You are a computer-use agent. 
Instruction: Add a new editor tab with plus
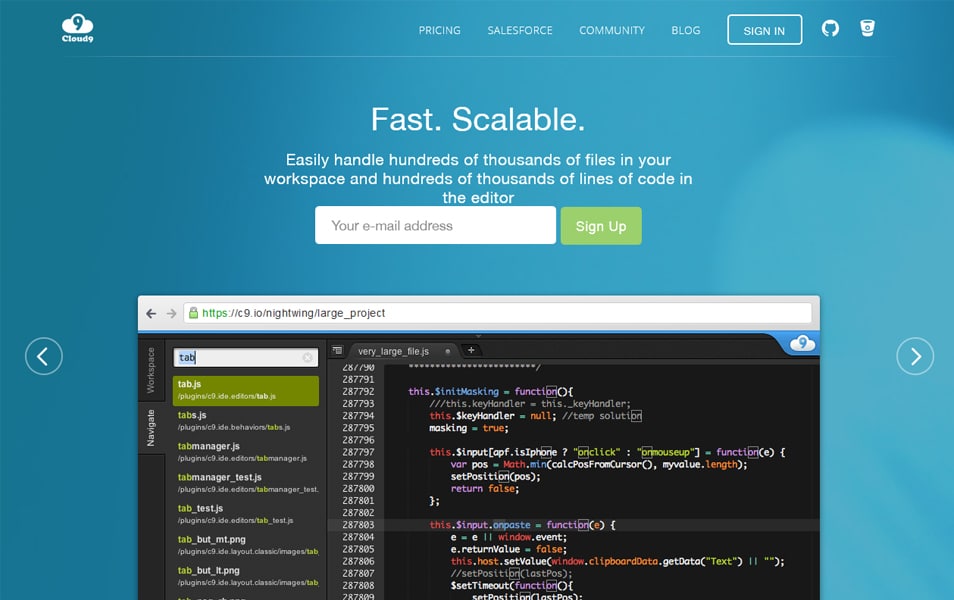pyautogui.click(x=471, y=350)
